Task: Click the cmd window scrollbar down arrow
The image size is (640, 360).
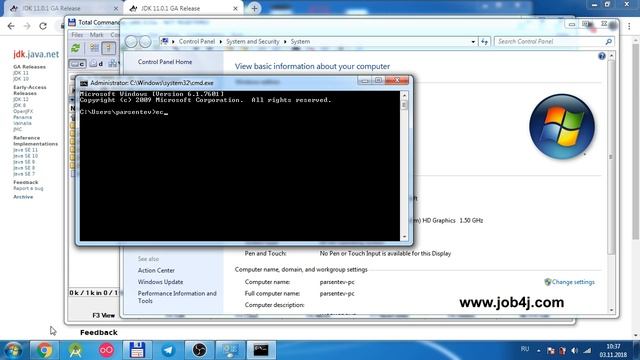Action: click(x=404, y=237)
